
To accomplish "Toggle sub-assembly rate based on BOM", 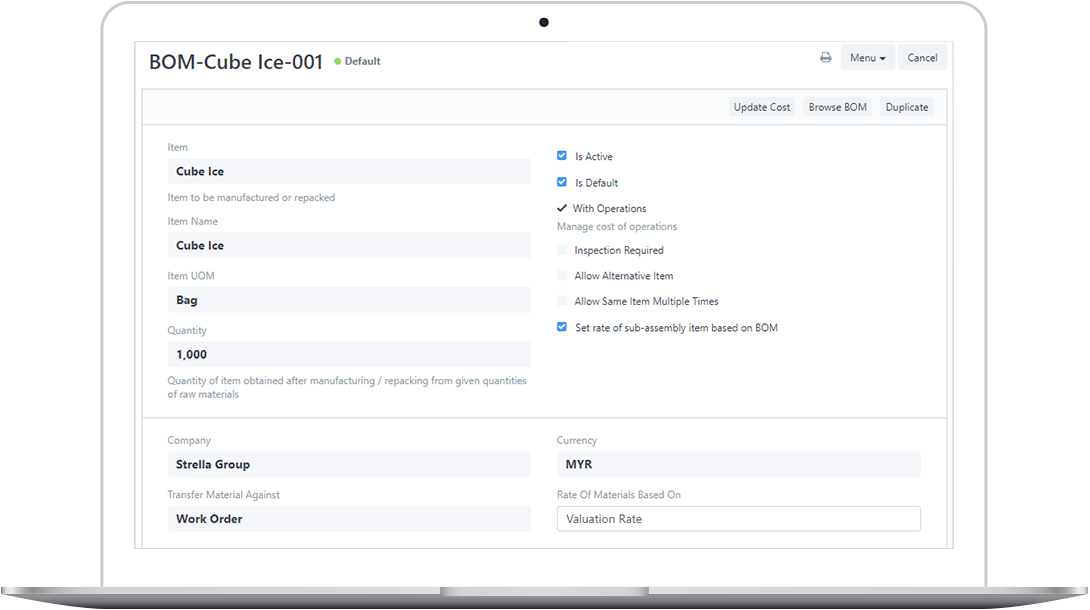I will pos(562,327).
